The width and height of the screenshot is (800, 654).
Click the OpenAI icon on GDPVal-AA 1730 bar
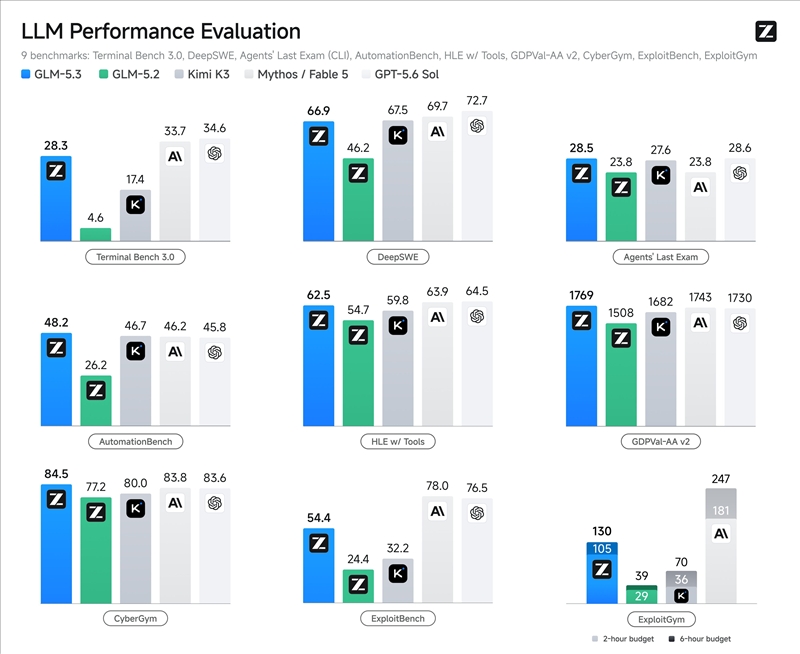tap(740, 323)
